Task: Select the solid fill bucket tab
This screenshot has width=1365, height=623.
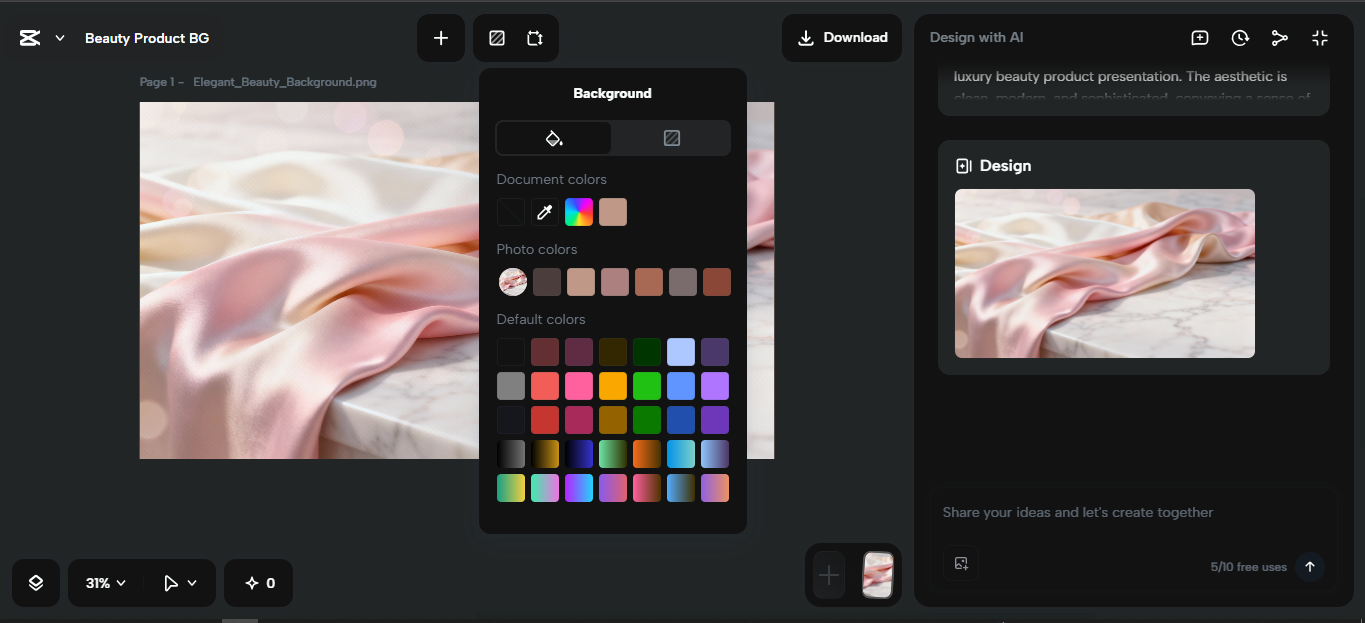Action: click(x=553, y=138)
